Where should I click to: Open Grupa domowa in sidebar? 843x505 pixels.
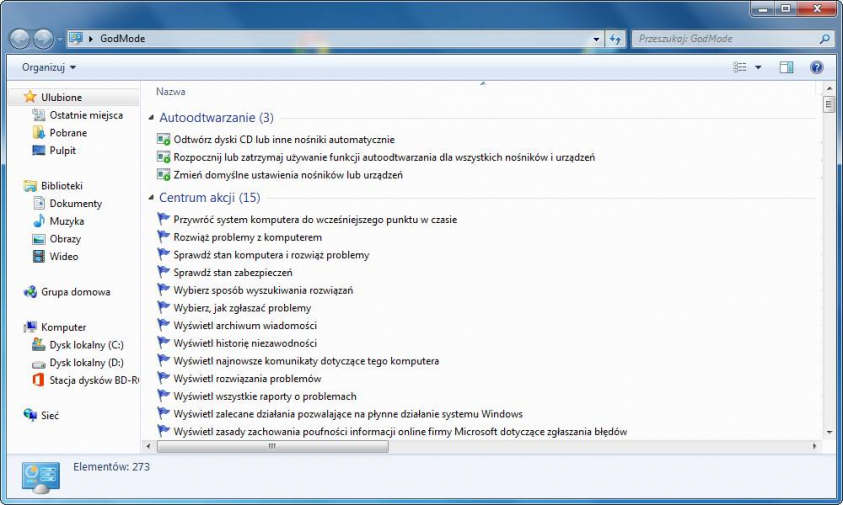pyautogui.click(x=75, y=292)
